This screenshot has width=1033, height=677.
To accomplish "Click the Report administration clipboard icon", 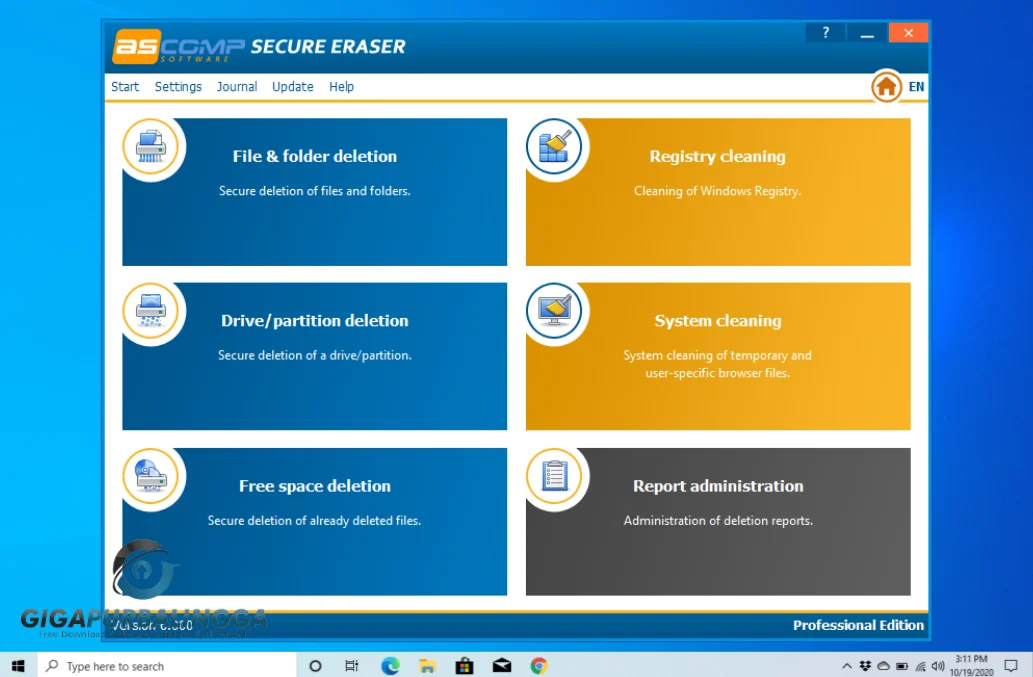I will (554, 475).
